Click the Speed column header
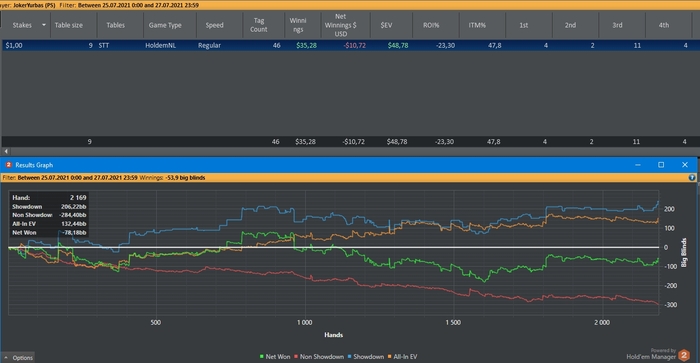700x363 pixels. pyautogui.click(x=214, y=25)
